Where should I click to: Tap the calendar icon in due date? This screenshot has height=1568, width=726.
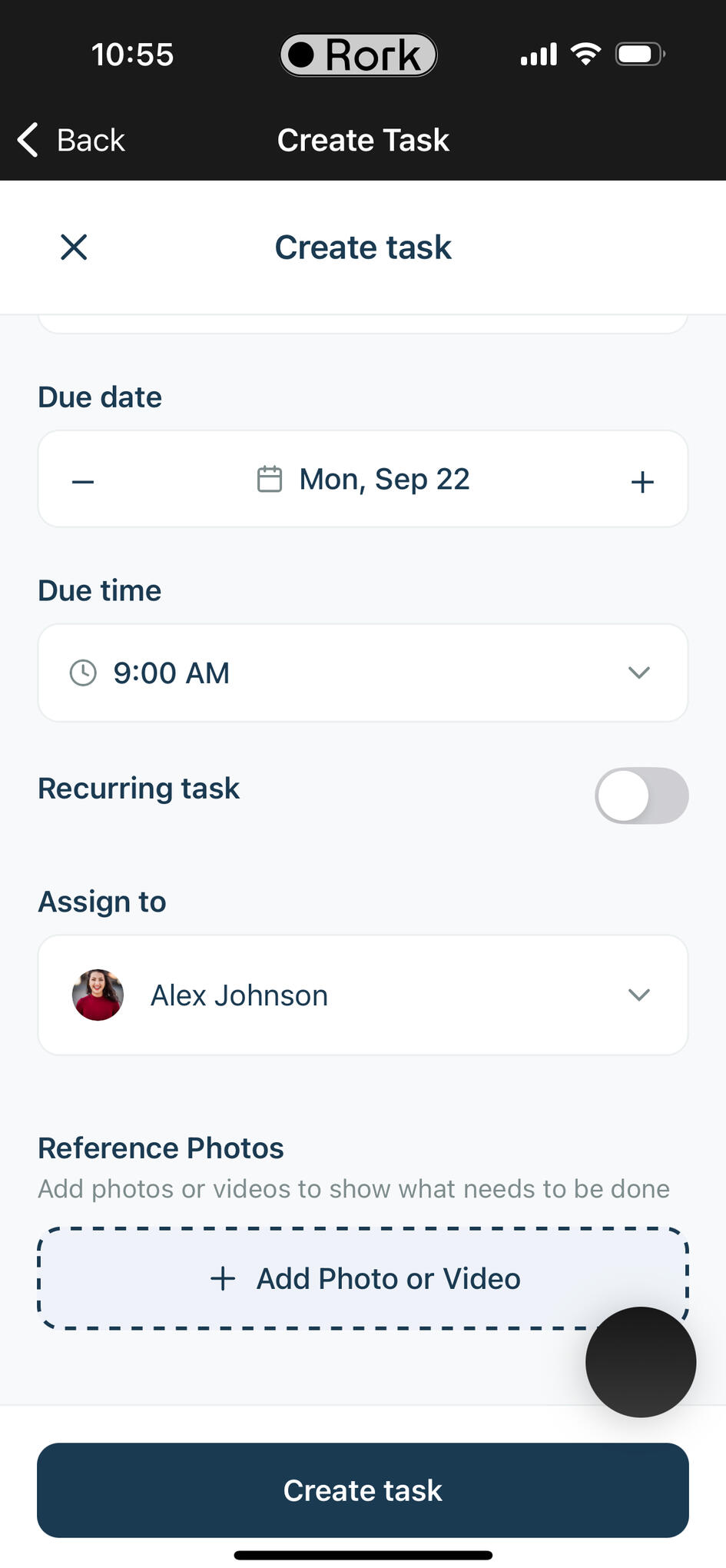click(269, 479)
